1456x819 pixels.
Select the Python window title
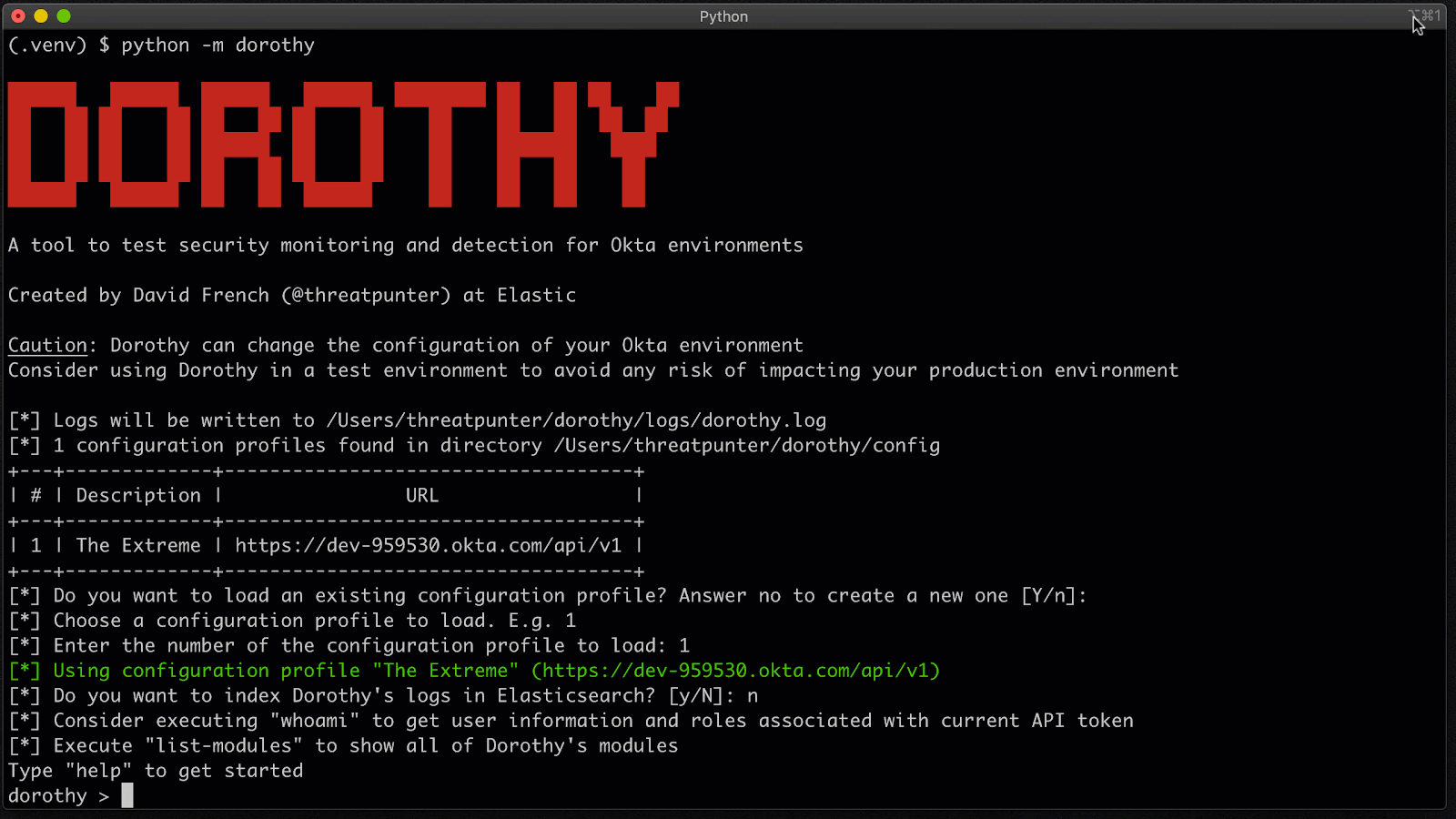pyautogui.click(x=723, y=15)
